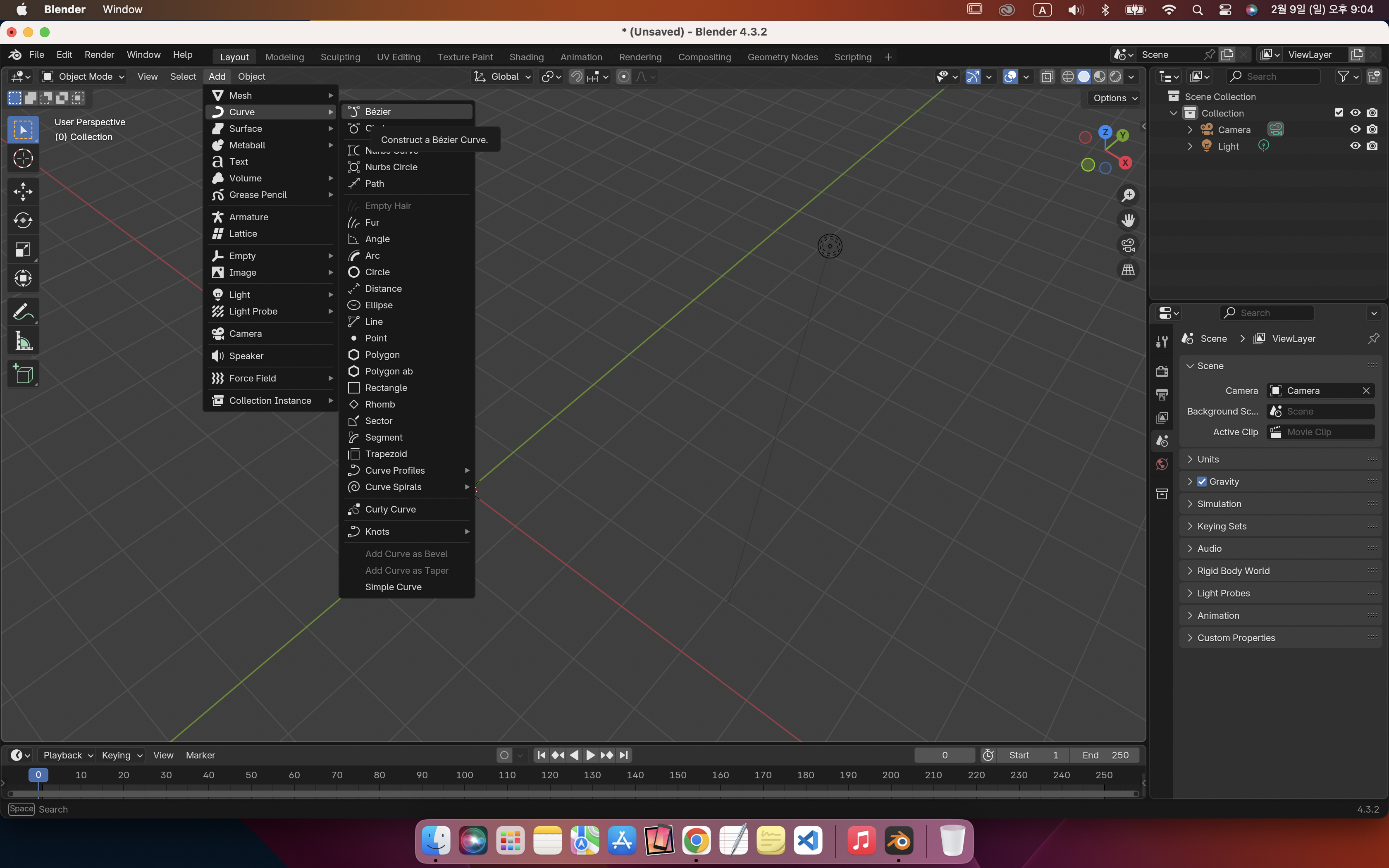Expand the Keying Sets panel
This screenshot has height=868, width=1389.
pos(1280,527)
